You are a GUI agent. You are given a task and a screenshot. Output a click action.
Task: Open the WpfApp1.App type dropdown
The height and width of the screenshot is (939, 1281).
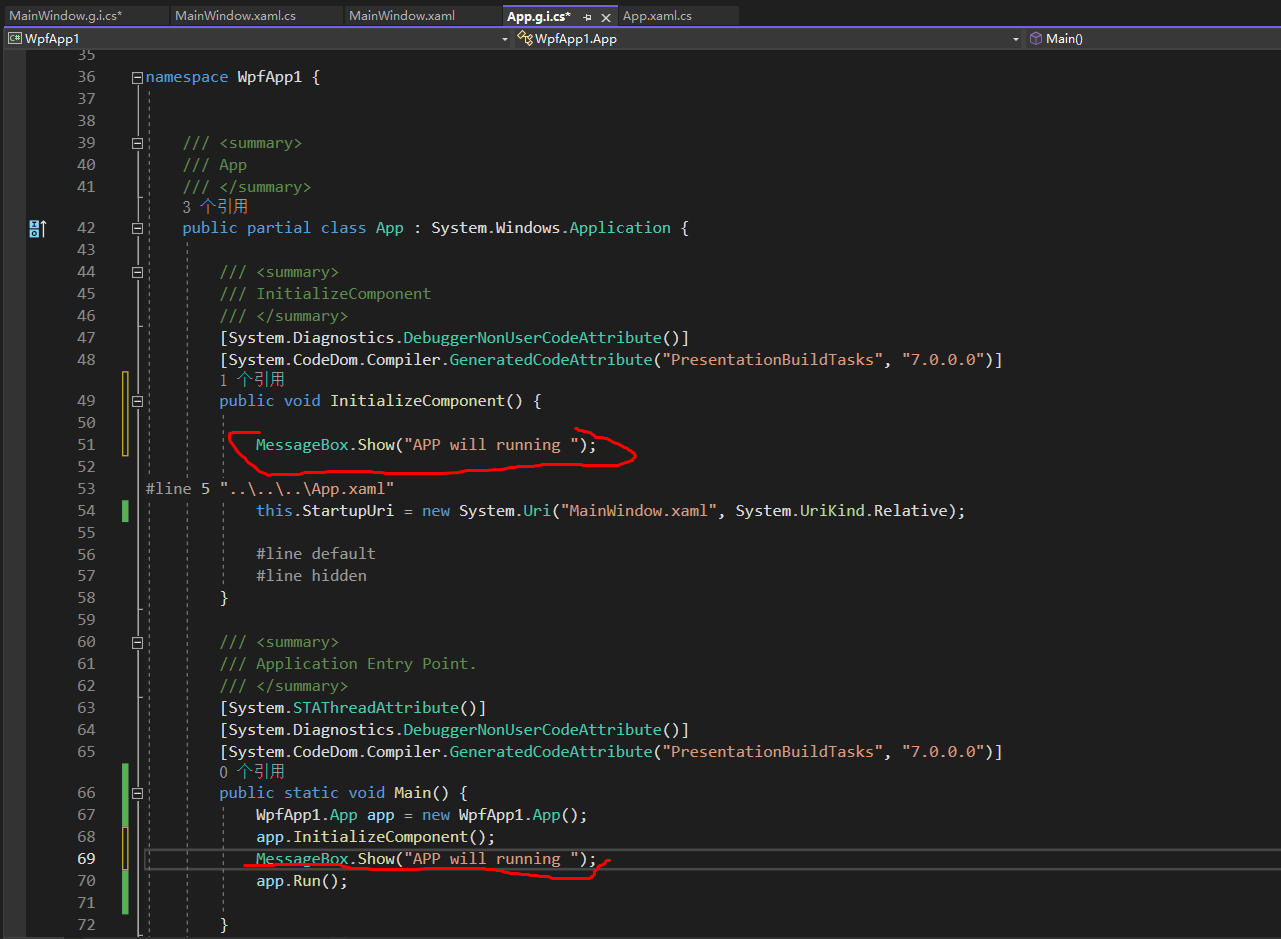pyautogui.click(x=769, y=39)
